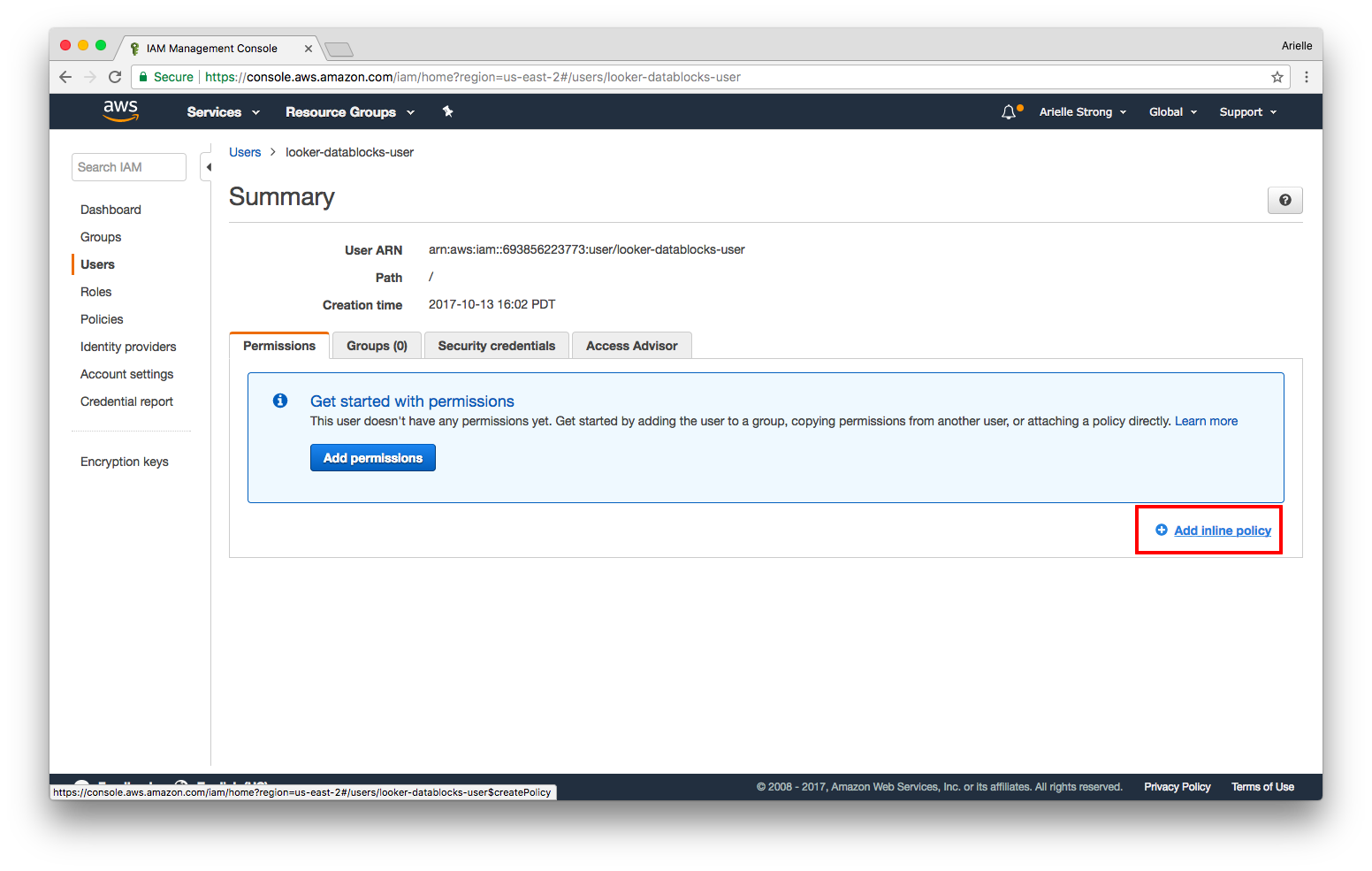Image resolution: width=1372 pixels, height=871 pixels.
Task: Collapse the IAM sidebar with arrow toggle
Action: point(208,167)
